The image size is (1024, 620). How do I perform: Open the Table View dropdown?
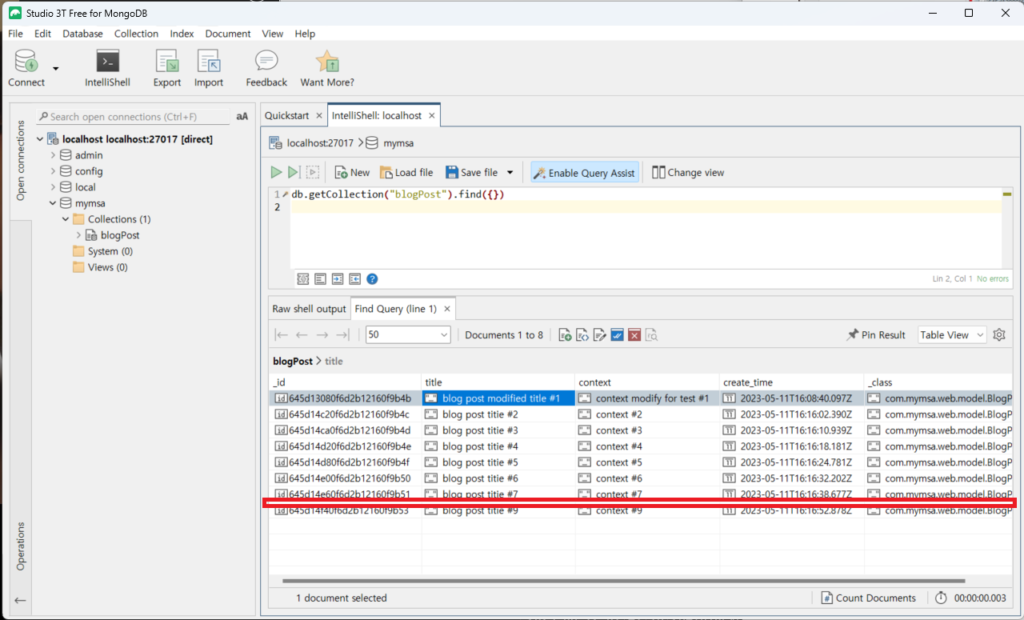(x=952, y=335)
